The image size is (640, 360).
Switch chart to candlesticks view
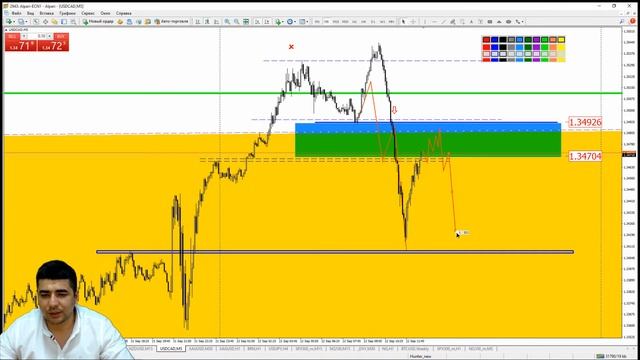(207, 21)
